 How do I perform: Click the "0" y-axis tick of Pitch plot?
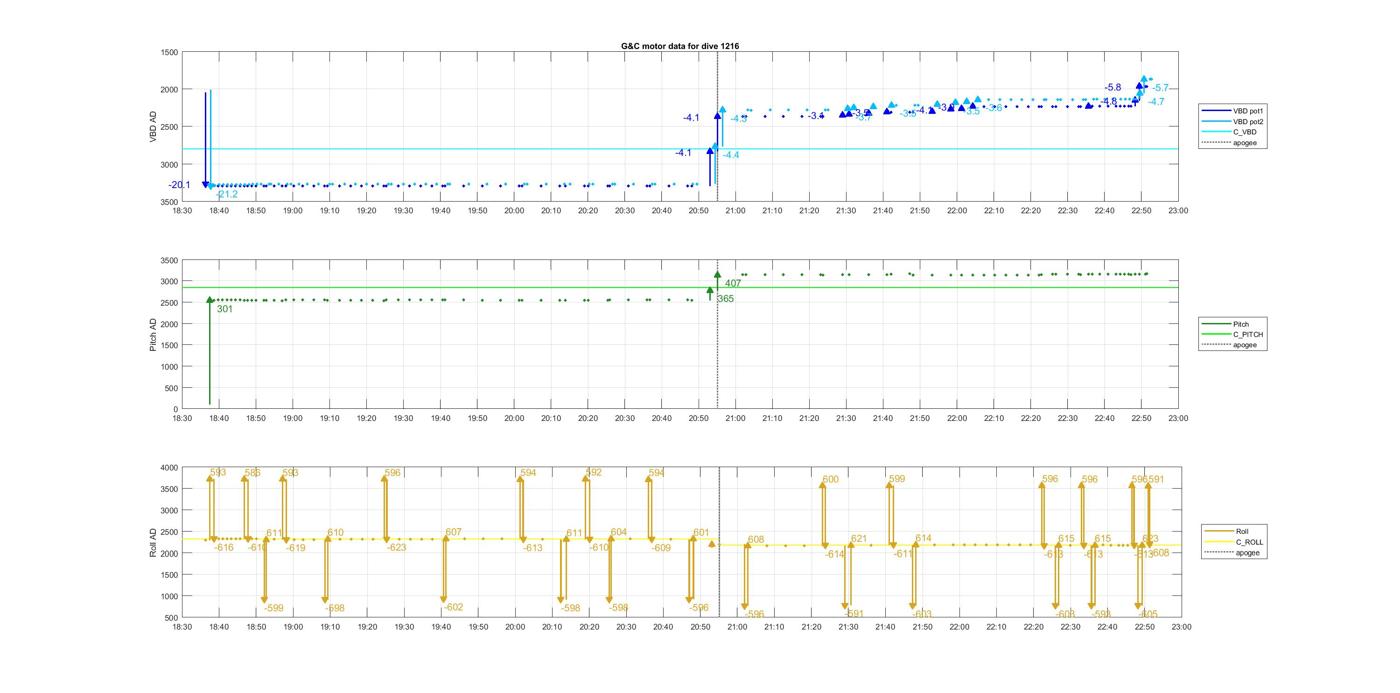176,410
